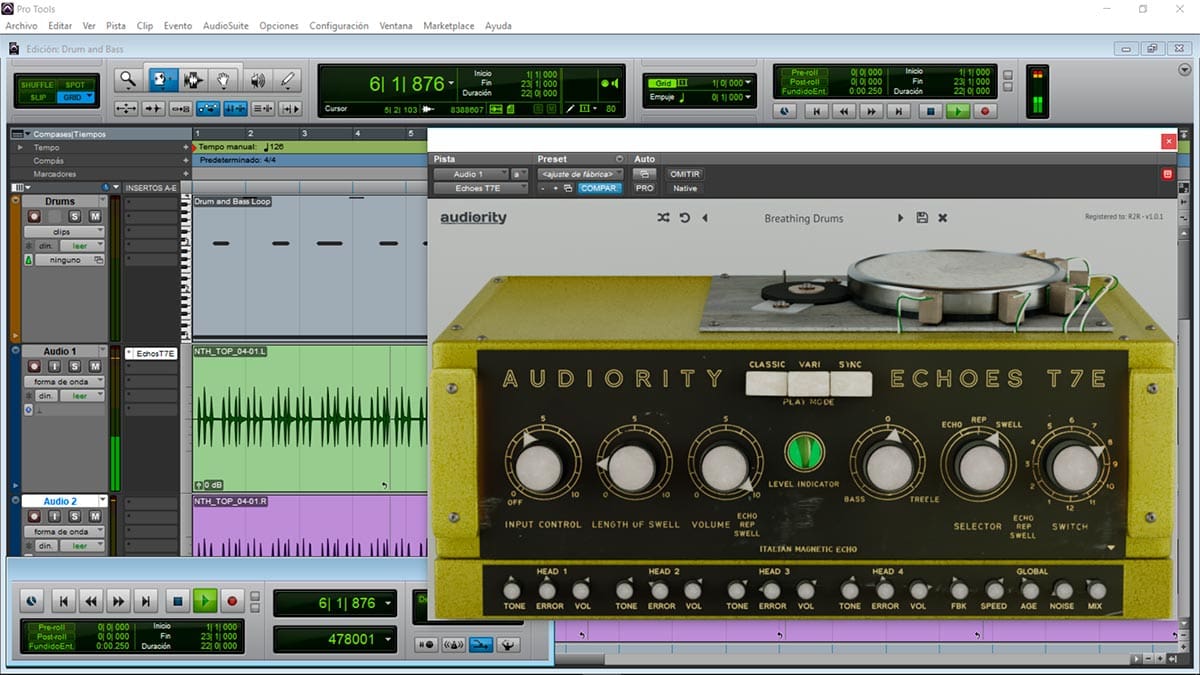Click Stop in floating Transport window
This screenshot has height=675, width=1200.
coord(177,601)
